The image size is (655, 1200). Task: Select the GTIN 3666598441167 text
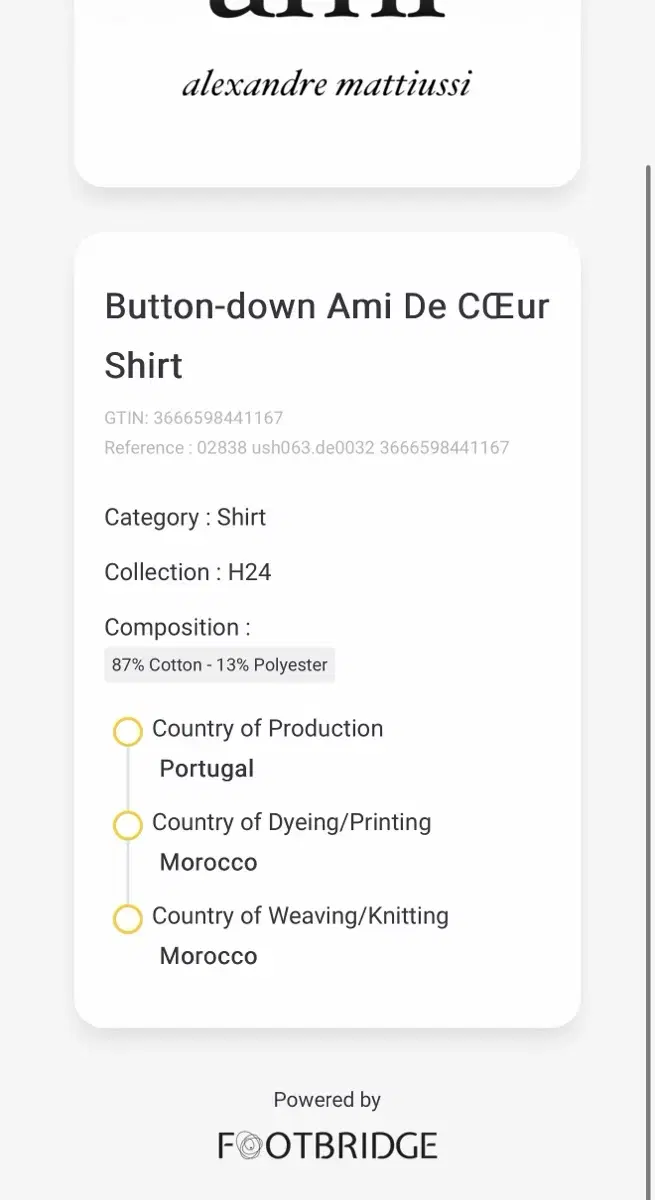[193, 418]
